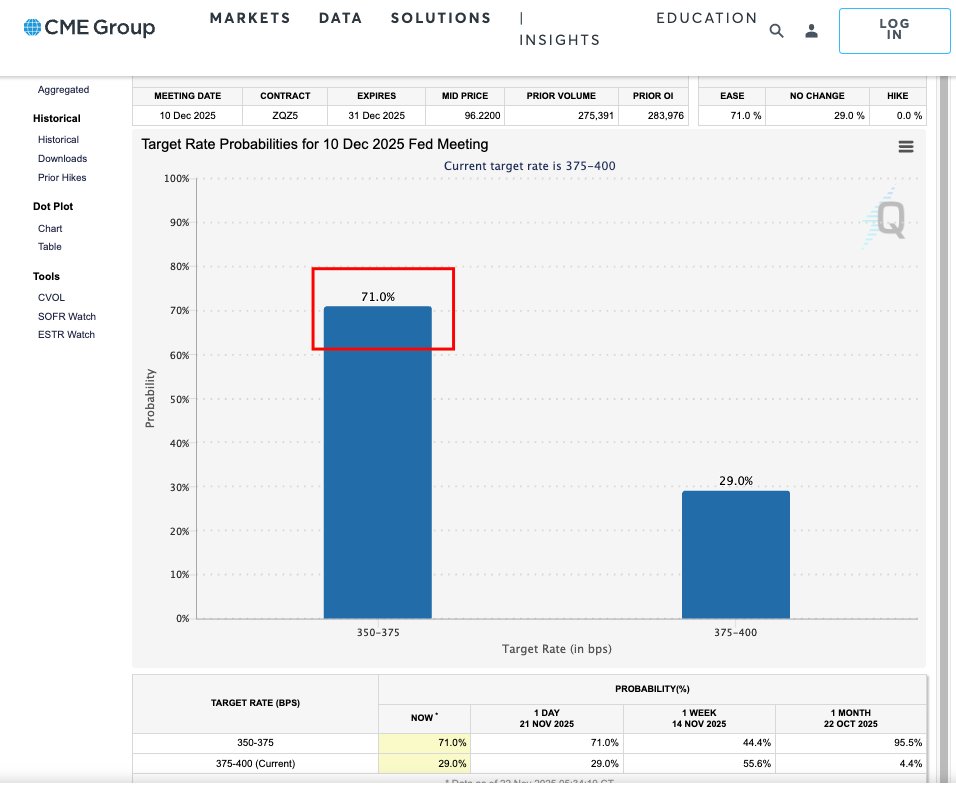Click the 71.0% bar label
This screenshot has height=788, width=956.
(378, 296)
